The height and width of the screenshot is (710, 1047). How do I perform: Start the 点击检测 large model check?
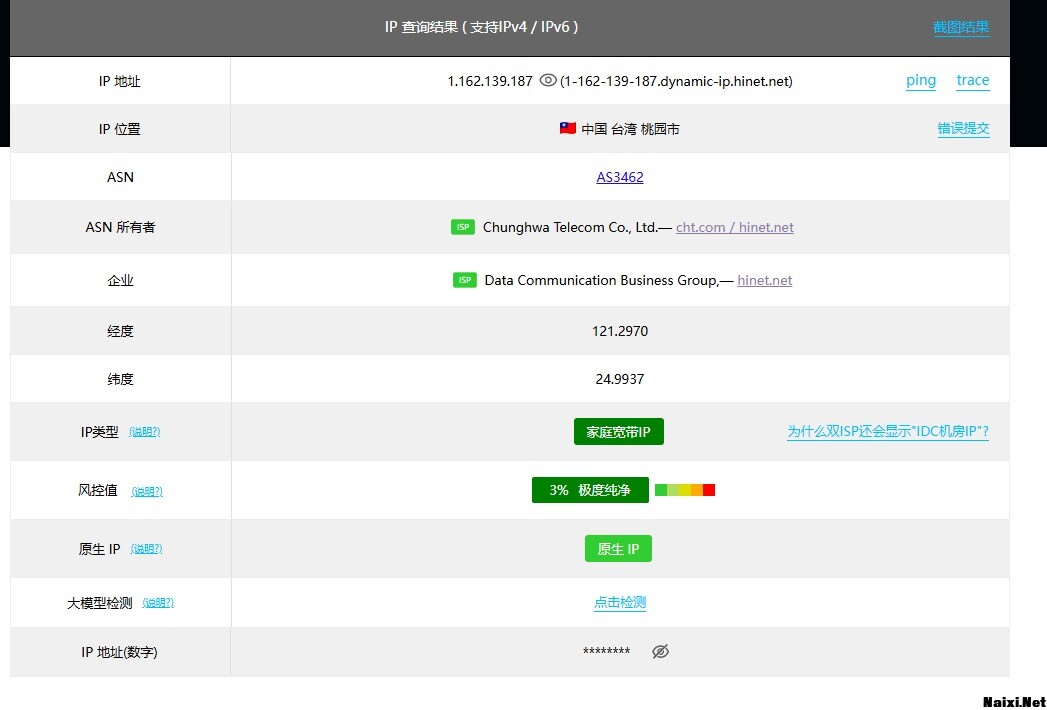click(x=620, y=603)
